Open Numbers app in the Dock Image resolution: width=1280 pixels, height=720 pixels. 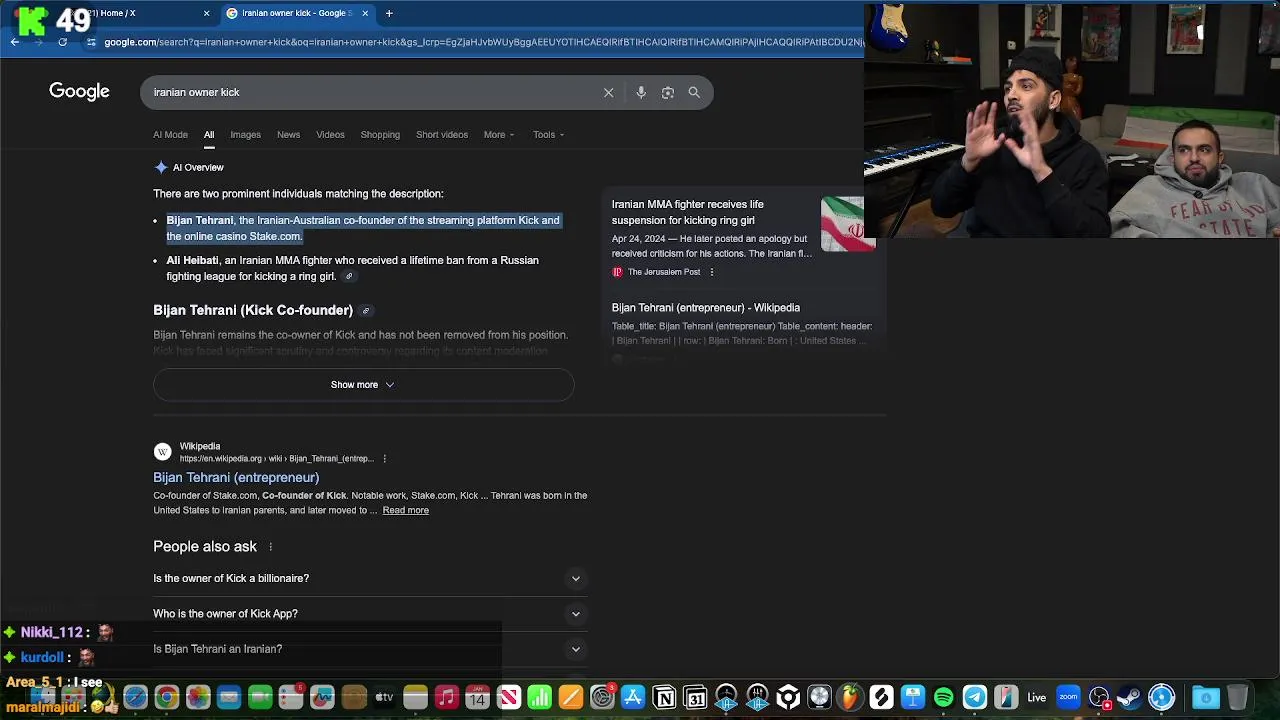540,697
